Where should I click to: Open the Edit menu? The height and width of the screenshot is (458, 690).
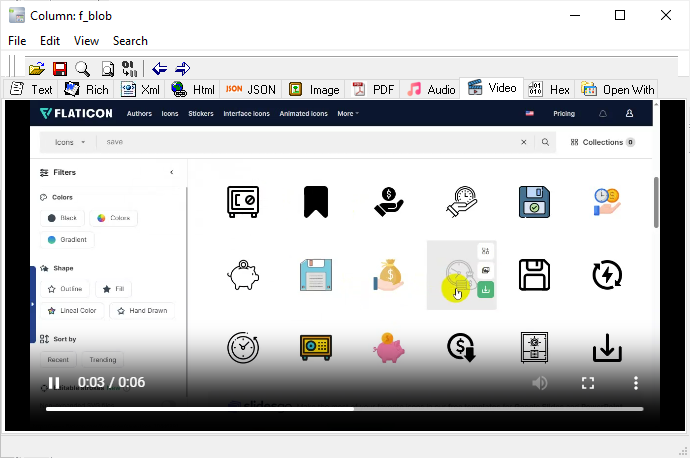pyautogui.click(x=50, y=41)
